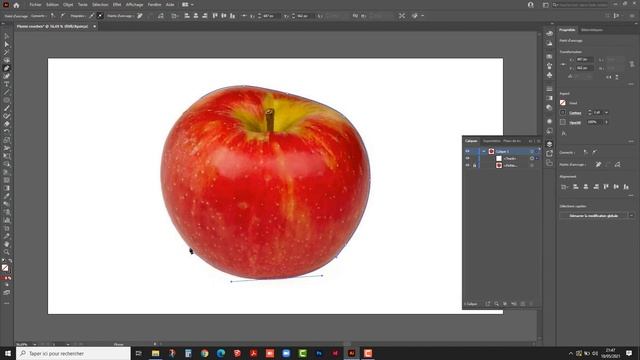Viewport: 640px width, 360px height.
Task: Select the Zoom magnifier tool
Action: (7, 252)
